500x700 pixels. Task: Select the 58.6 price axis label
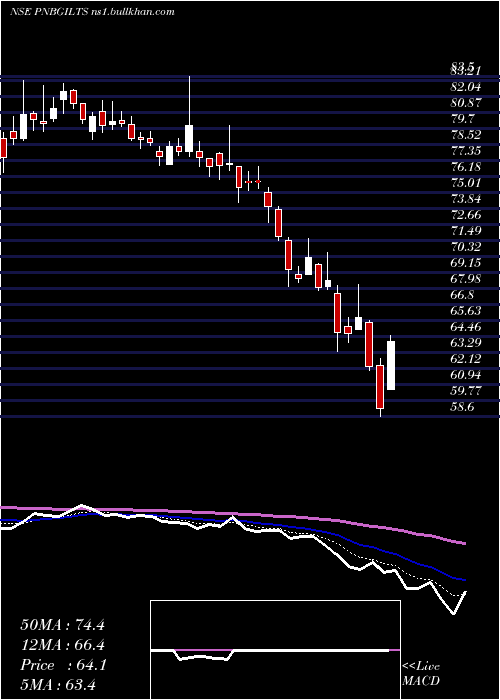462,407
